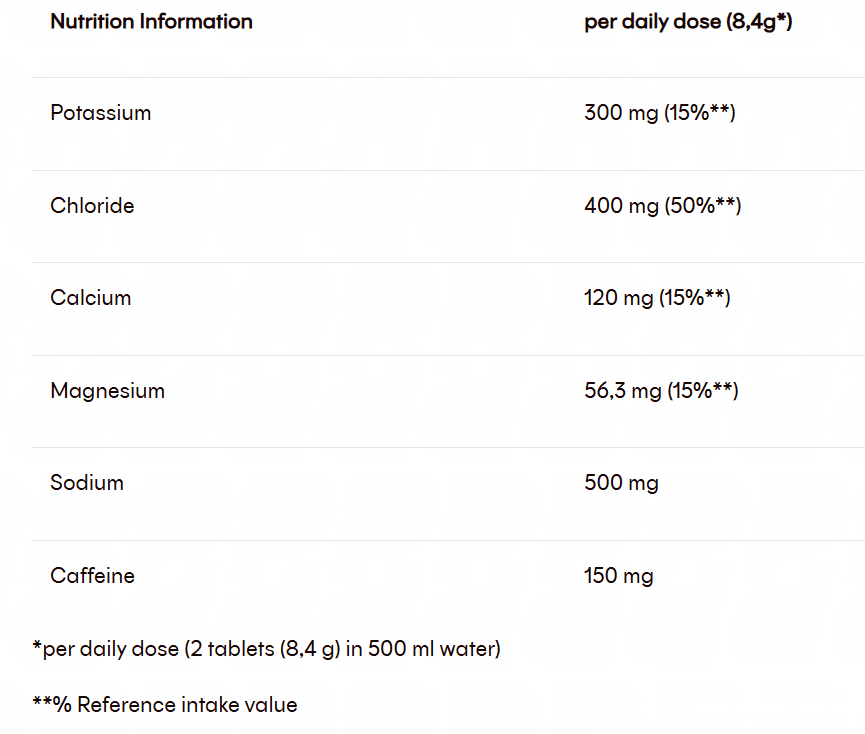Click the footnote about 2 tablets in water
This screenshot has height=734, width=865.
click(266, 649)
